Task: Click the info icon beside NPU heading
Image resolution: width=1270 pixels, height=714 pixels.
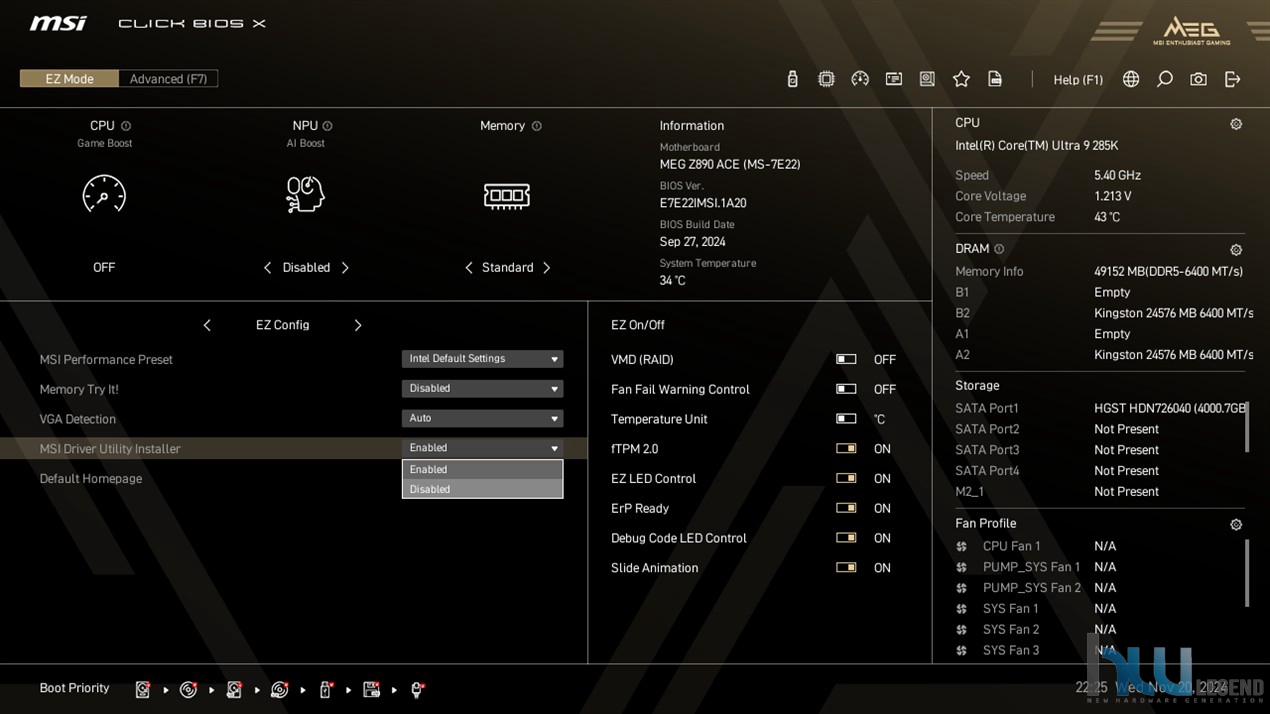Action: coord(327,126)
